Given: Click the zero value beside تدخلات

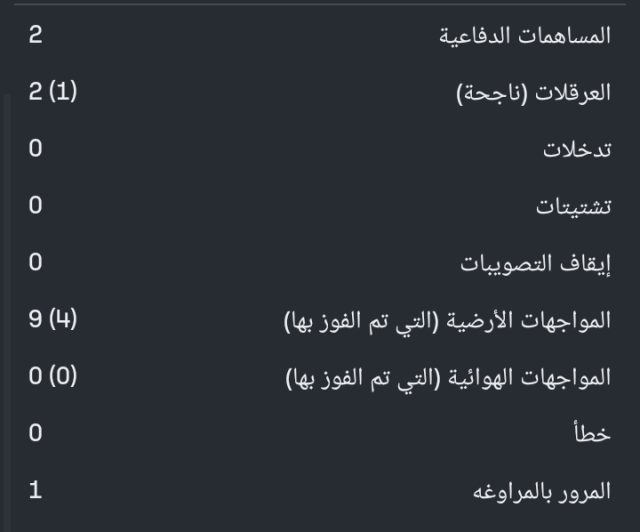Looking at the screenshot, I should coord(35,150).
